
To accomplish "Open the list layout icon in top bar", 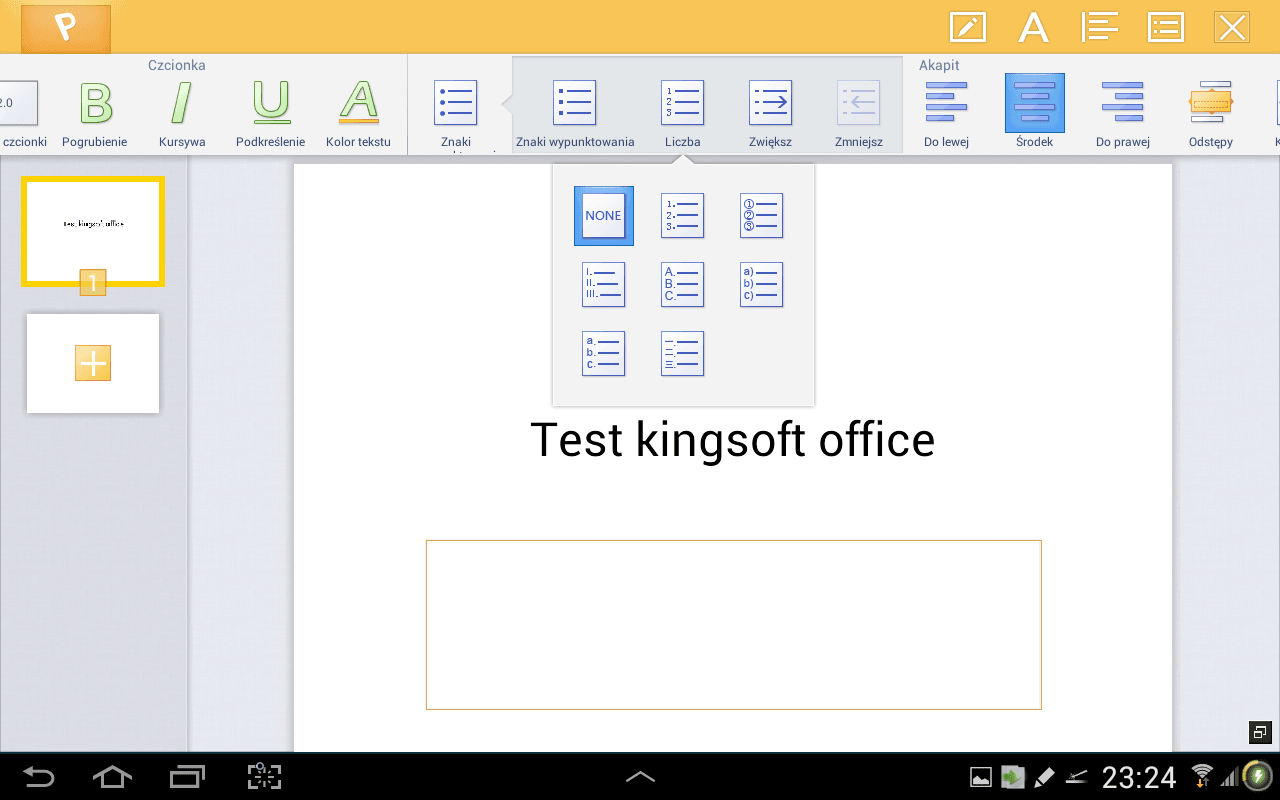I will coord(1165,27).
